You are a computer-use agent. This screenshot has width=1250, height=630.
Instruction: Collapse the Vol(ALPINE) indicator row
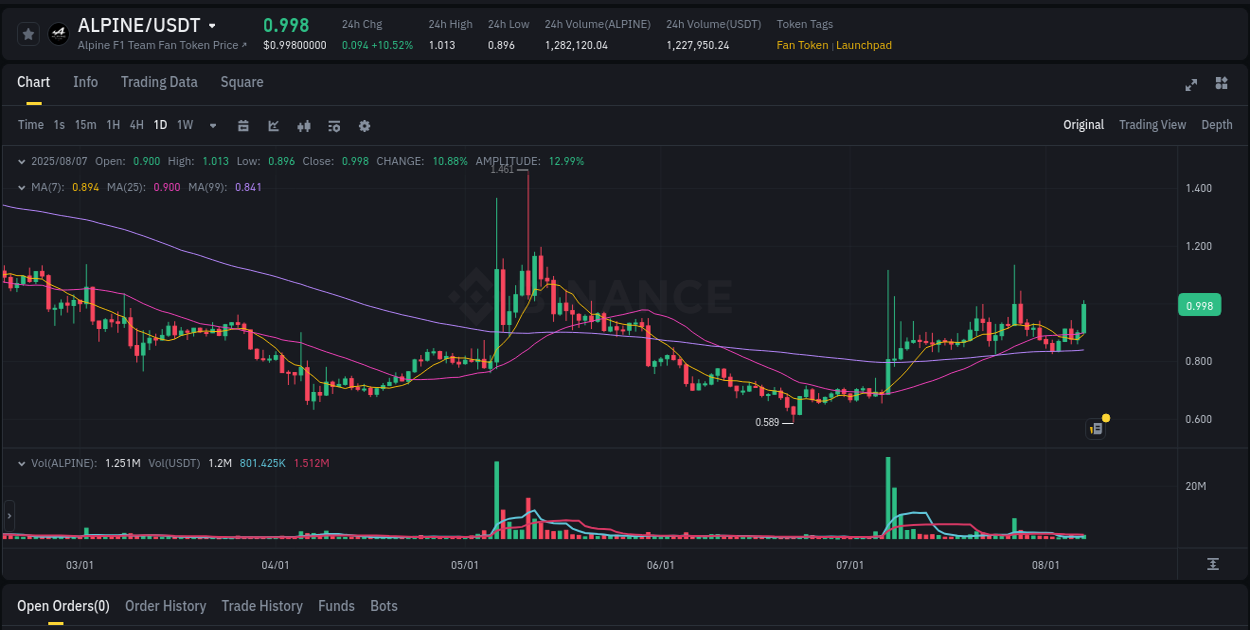click(x=22, y=463)
